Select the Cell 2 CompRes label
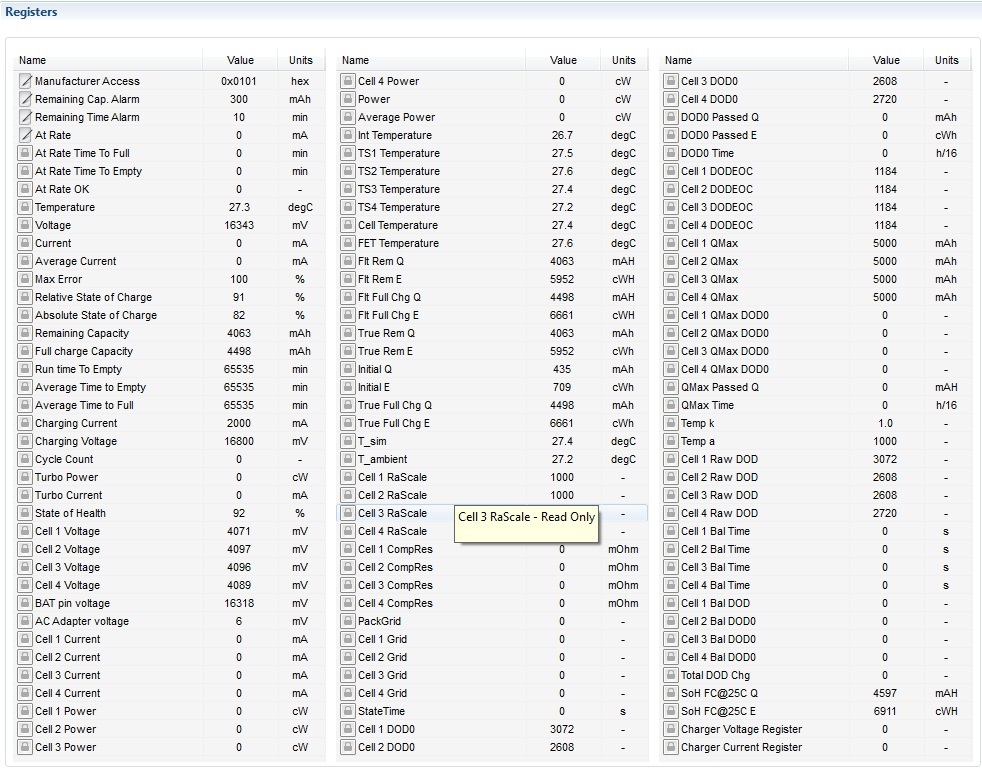 point(395,568)
